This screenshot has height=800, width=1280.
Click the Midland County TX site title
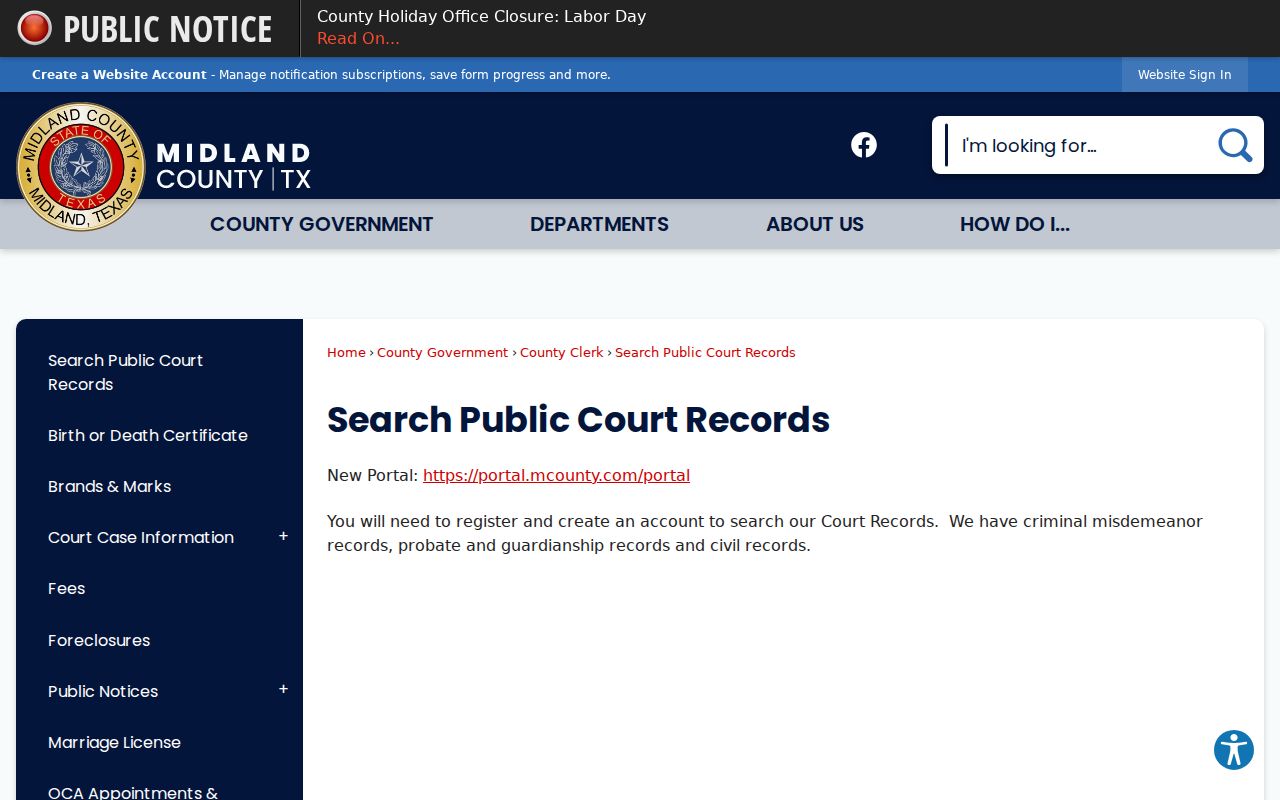233,166
